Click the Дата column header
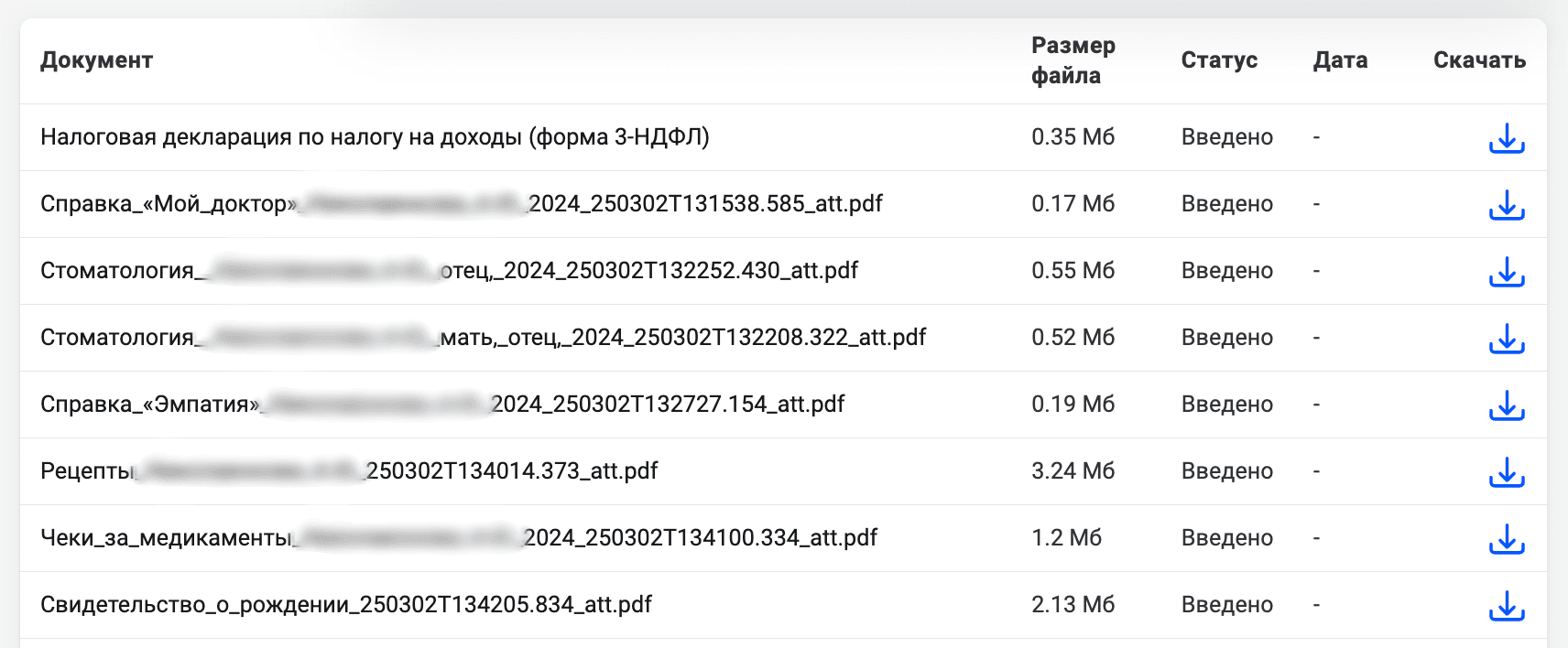 click(1340, 60)
